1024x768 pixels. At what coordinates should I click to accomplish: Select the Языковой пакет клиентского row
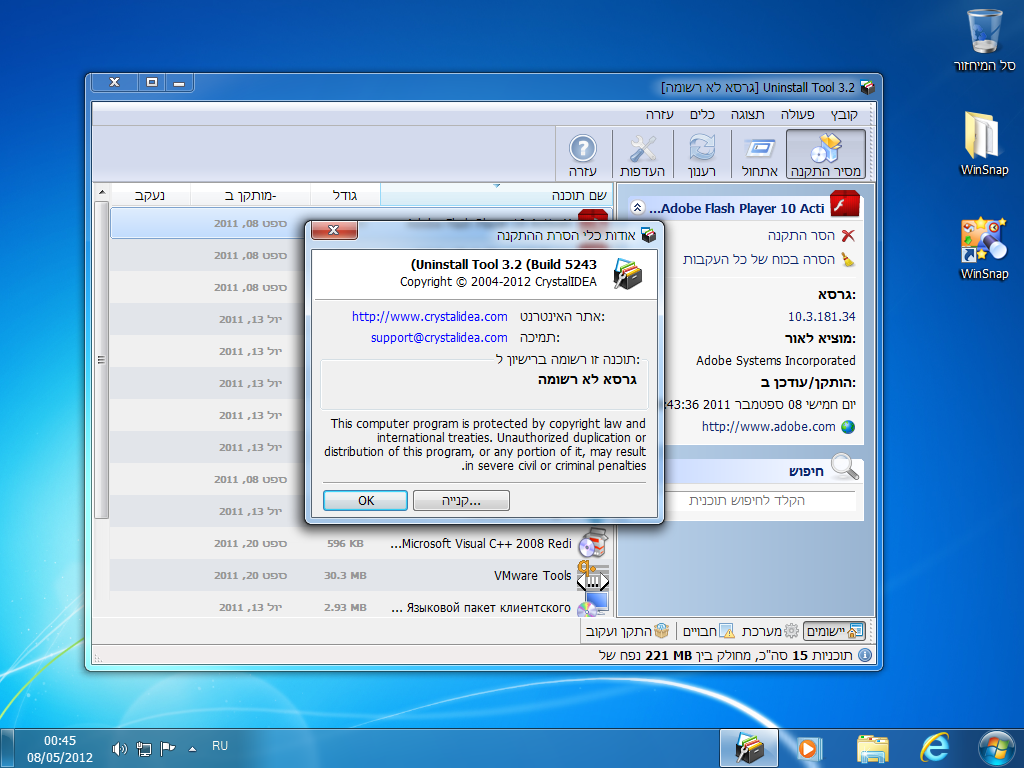(x=360, y=607)
